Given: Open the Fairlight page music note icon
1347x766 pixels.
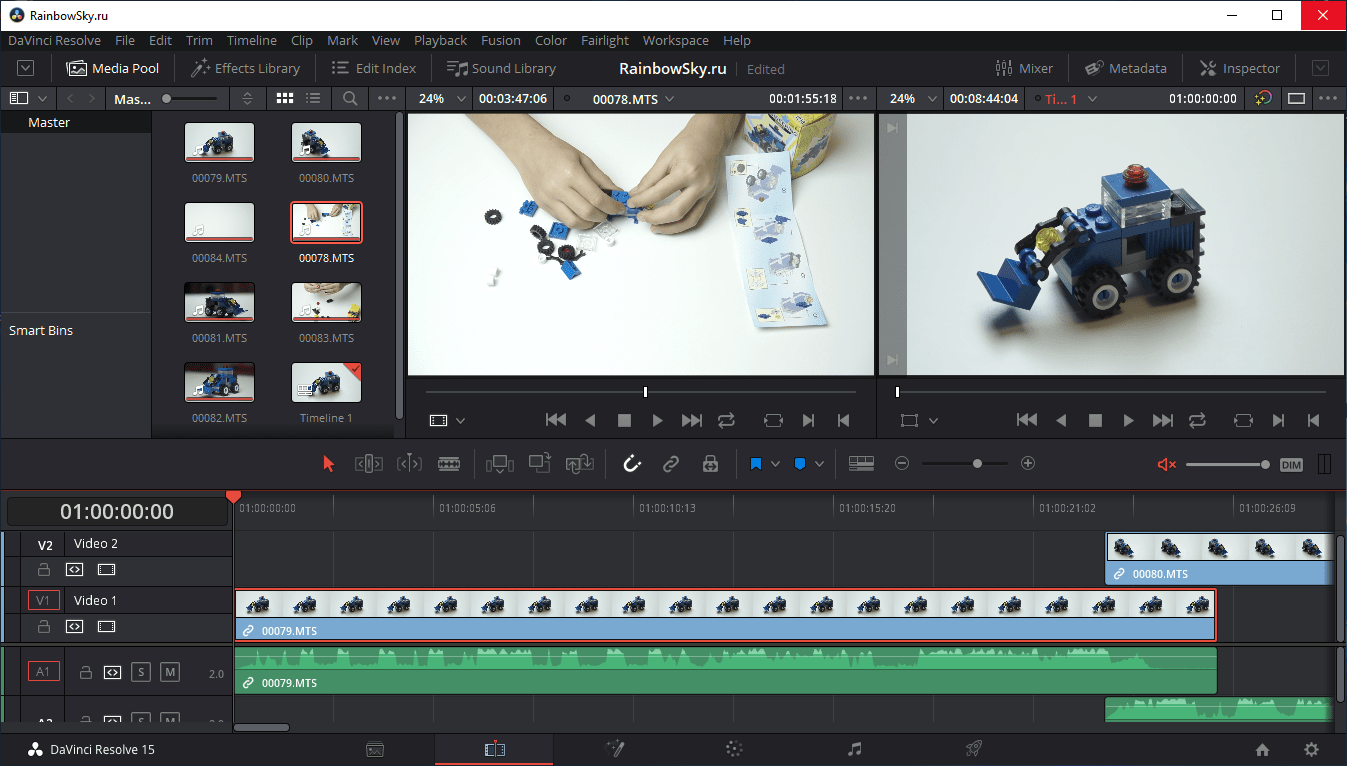Looking at the screenshot, I should [854, 749].
